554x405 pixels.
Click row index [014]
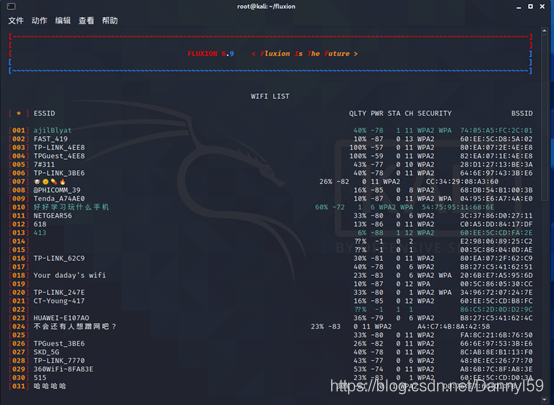[x=19, y=241]
